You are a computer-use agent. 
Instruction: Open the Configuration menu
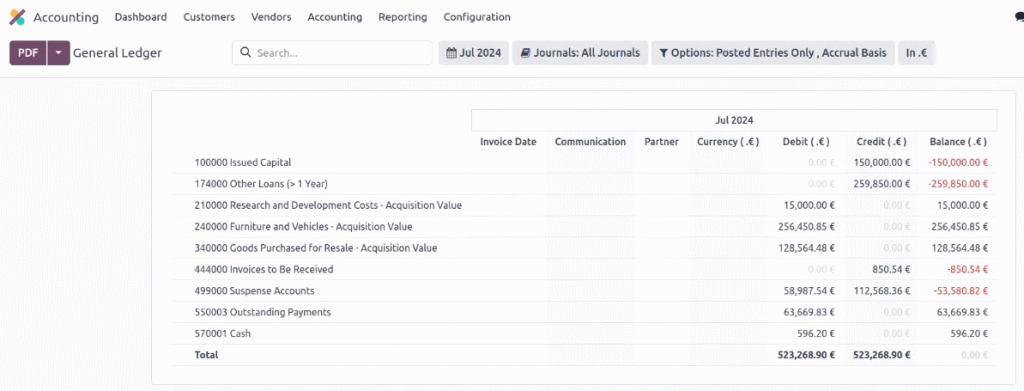click(x=477, y=18)
